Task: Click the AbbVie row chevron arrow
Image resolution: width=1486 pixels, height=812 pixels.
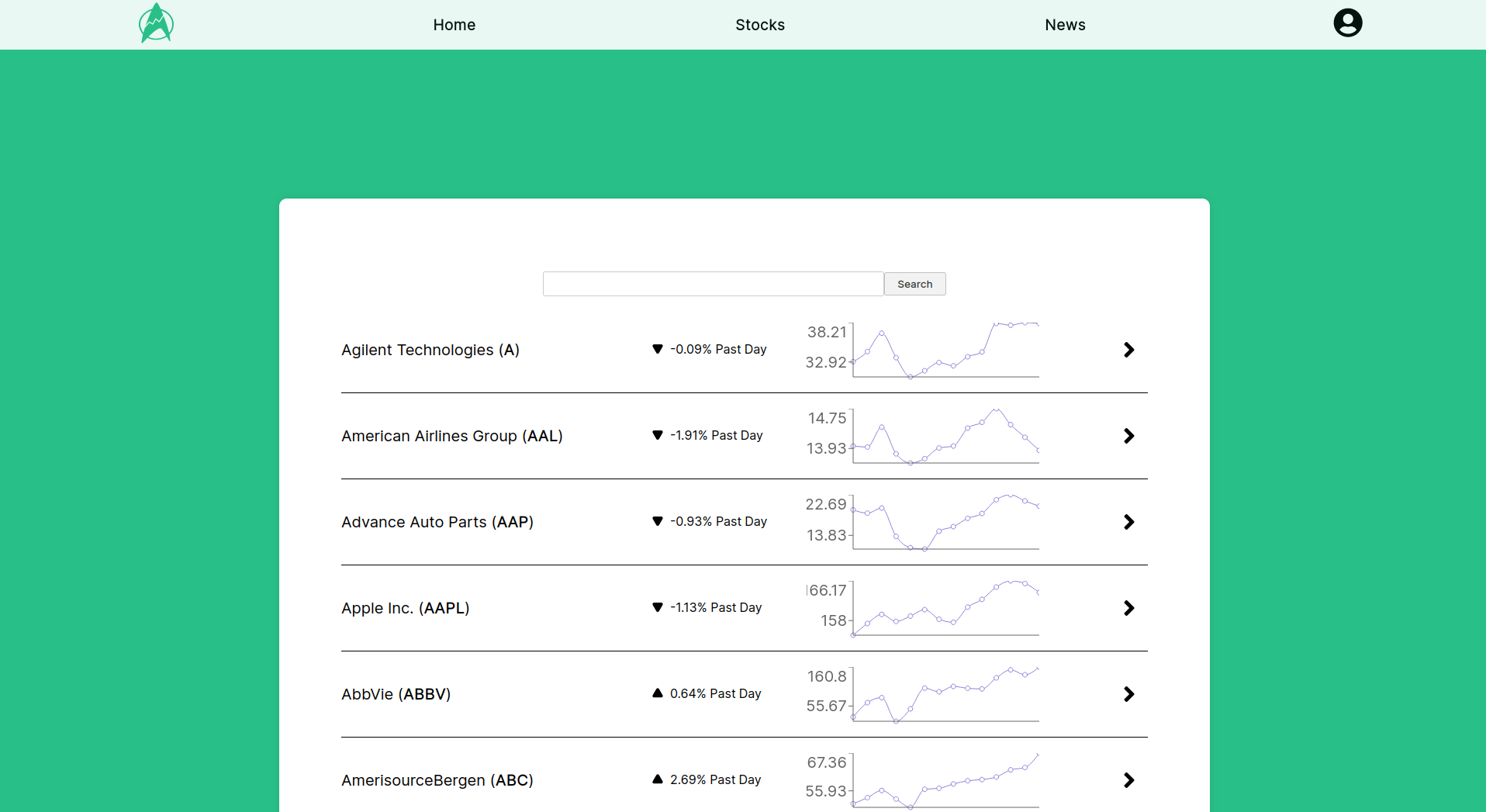Action: pyautogui.click(x=1129, y=694)
